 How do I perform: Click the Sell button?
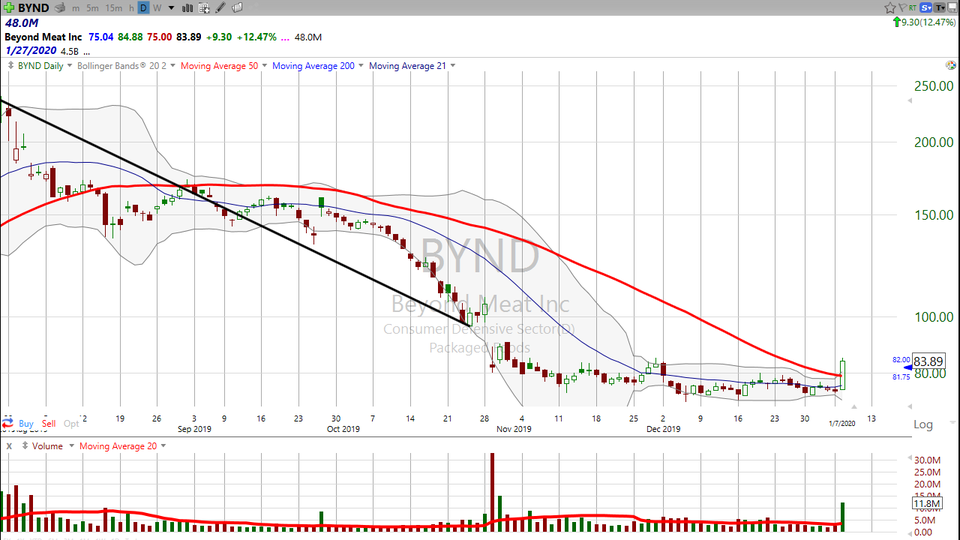[48, 424]
